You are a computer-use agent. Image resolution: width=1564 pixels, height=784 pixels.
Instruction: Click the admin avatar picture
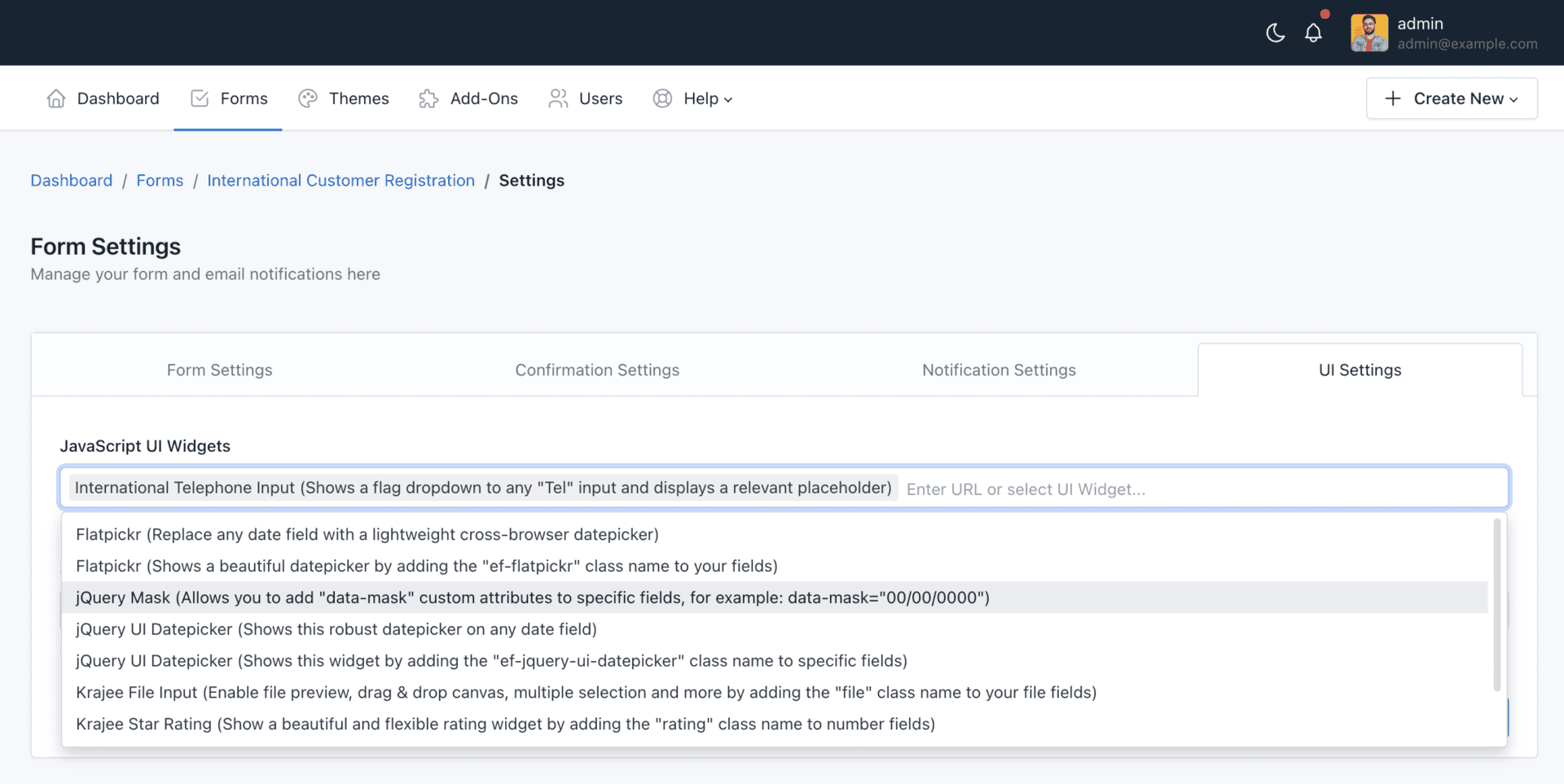click(x=1368, y=33)
